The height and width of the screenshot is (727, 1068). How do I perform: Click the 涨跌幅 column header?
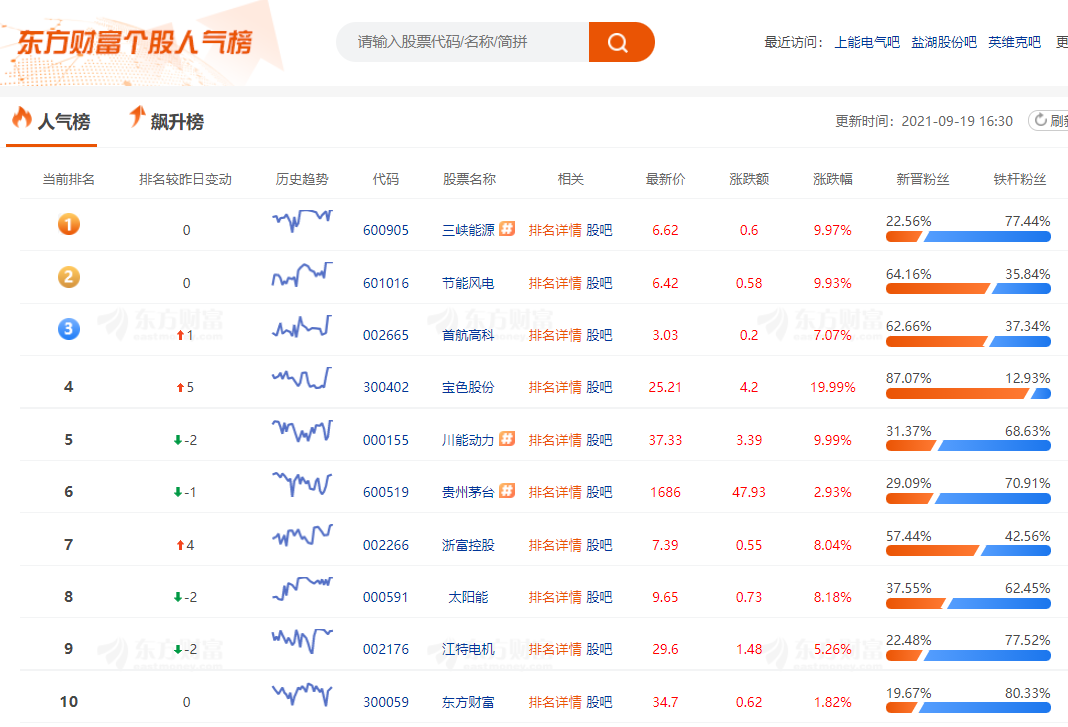(x=832, y=179)
